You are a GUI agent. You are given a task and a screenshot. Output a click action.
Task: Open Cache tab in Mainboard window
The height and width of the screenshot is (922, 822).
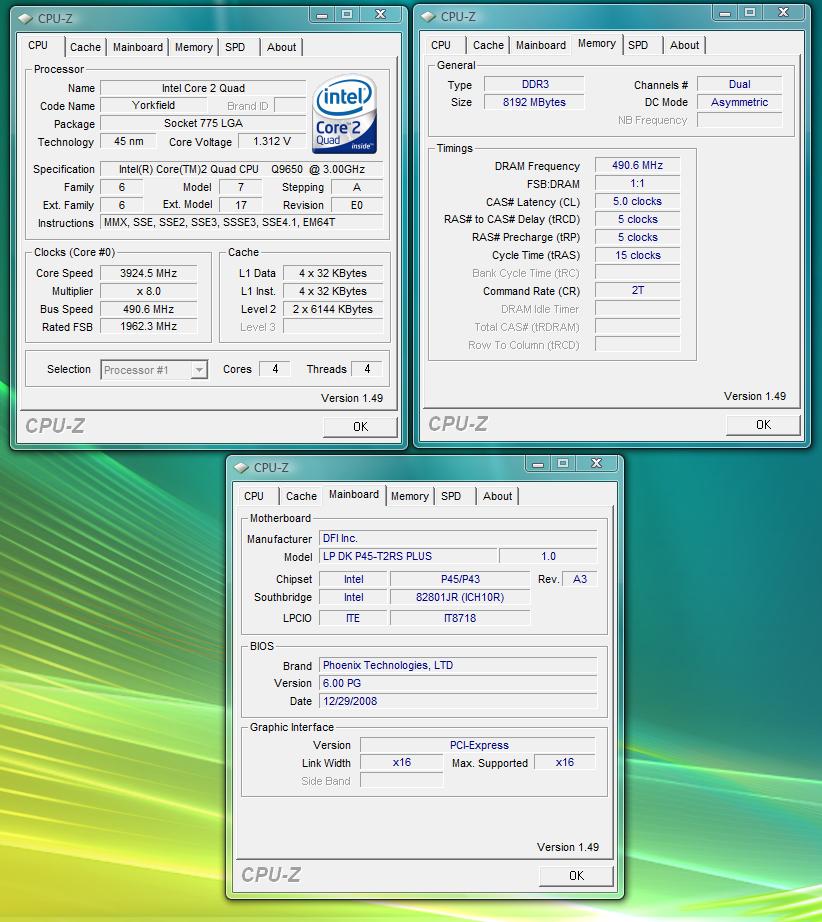(x=302, y=496)
